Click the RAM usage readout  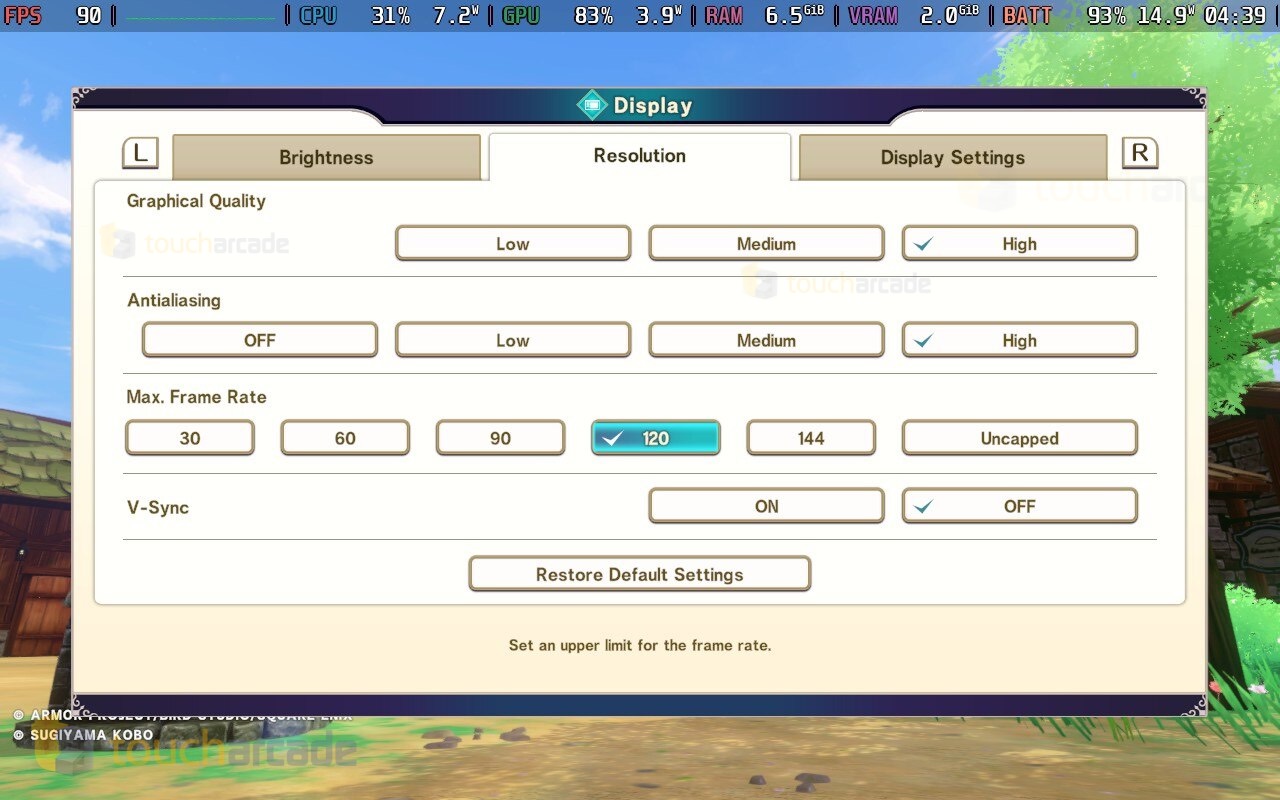point(765,15)
